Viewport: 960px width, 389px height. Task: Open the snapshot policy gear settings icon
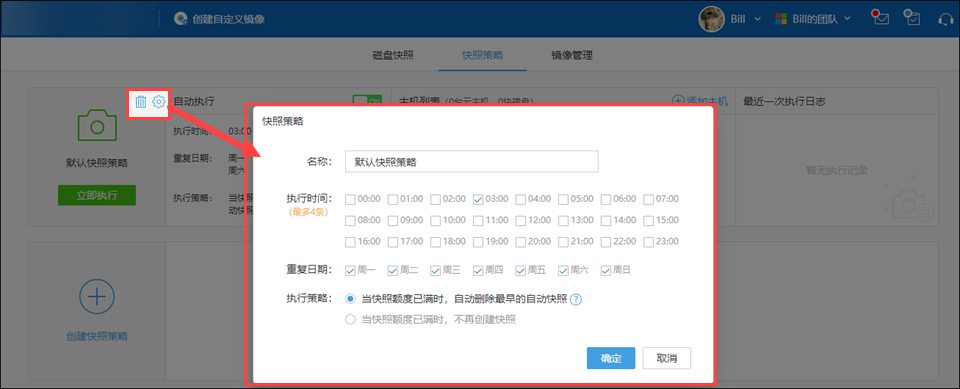tap(159, 102)
